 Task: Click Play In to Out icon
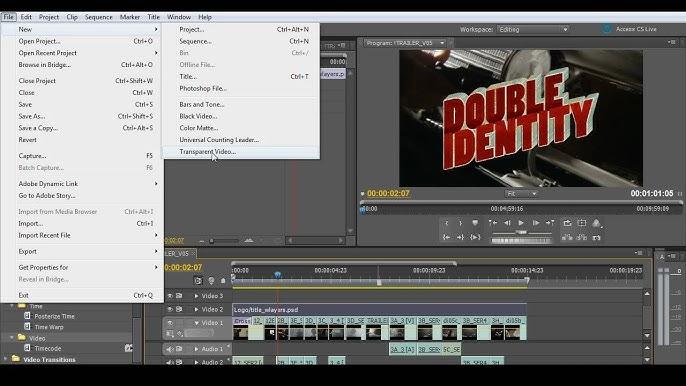click(475, 237)
